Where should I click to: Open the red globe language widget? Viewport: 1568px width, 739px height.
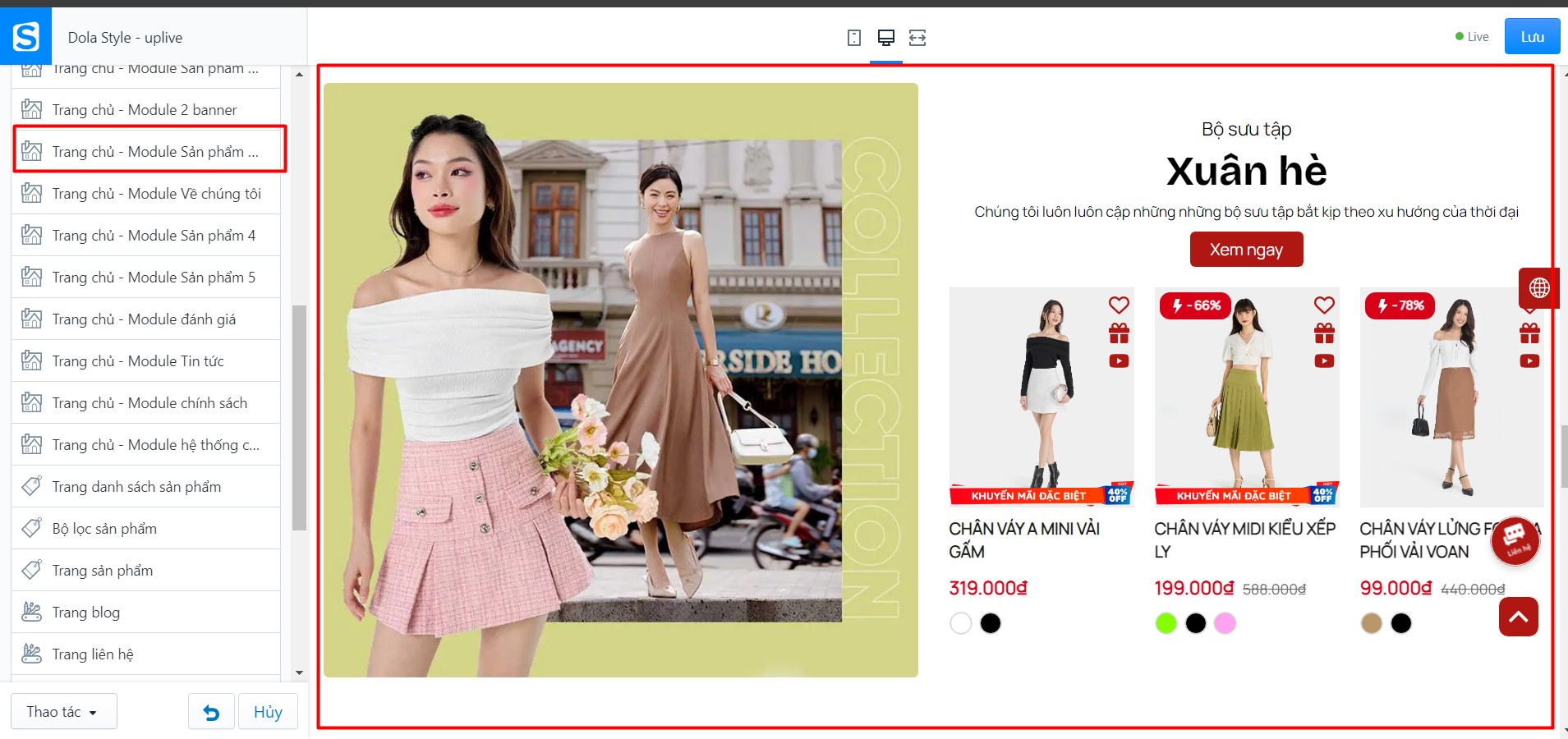(x=1538, y=288)
